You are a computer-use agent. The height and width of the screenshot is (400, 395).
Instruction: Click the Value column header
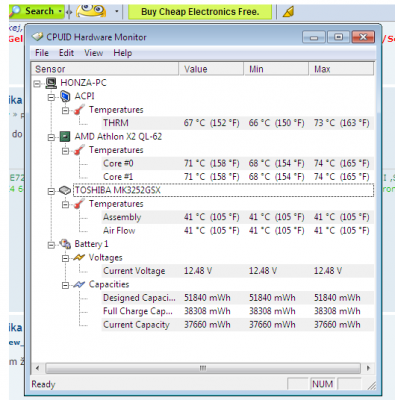point(211,69)
